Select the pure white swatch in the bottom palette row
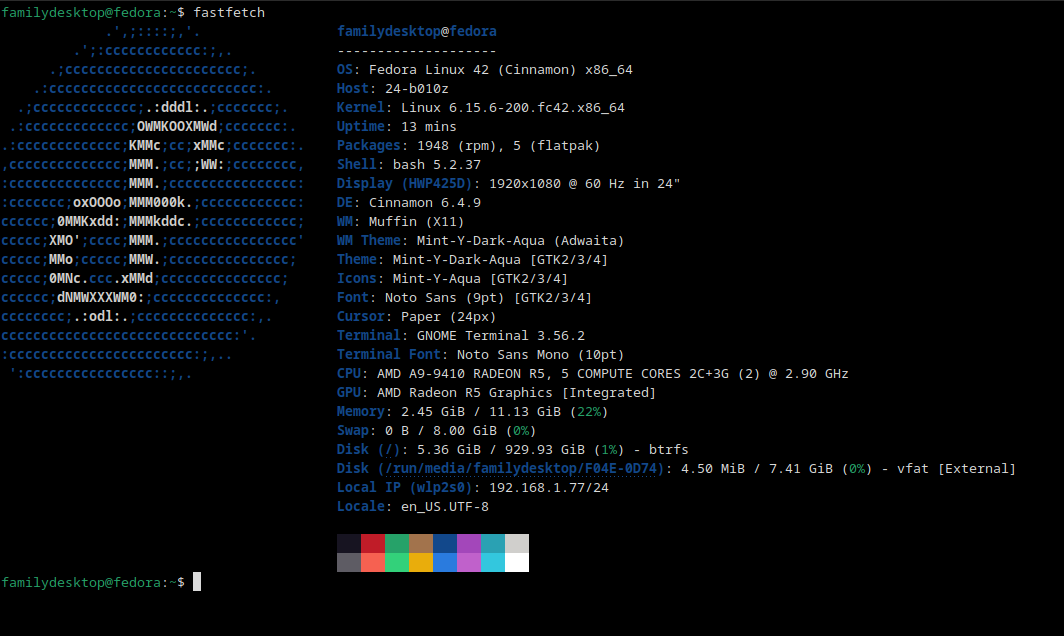1064x636 pixels. 517,562
